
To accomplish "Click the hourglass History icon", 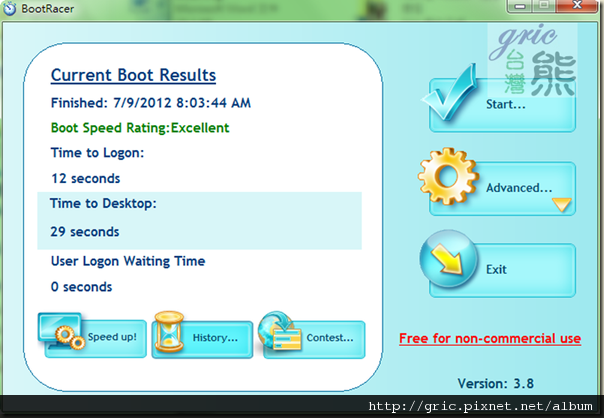I will [x=169, y=331].
